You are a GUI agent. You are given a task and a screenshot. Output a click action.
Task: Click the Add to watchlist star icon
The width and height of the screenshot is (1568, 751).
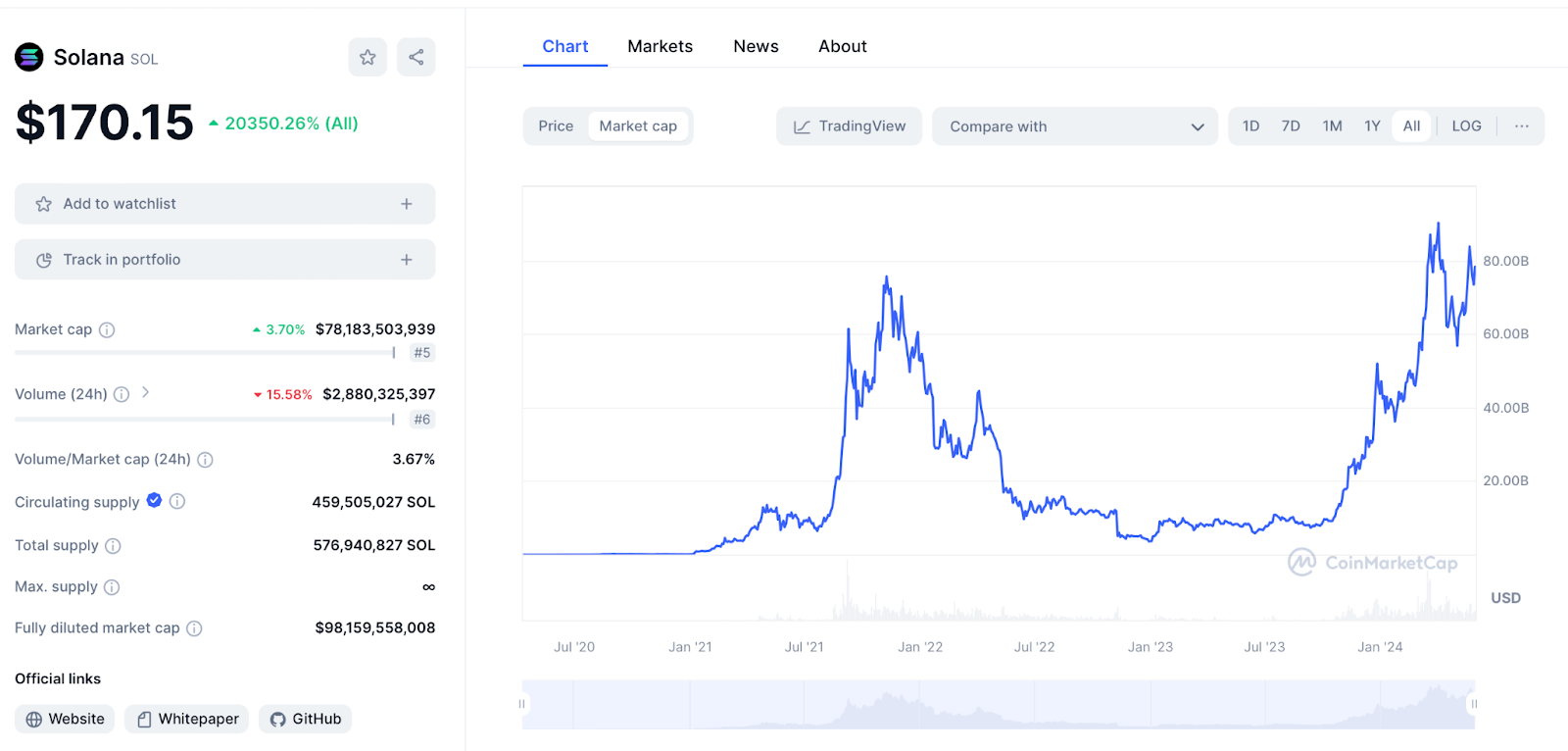pyautogui.click(x=43, y=204)
